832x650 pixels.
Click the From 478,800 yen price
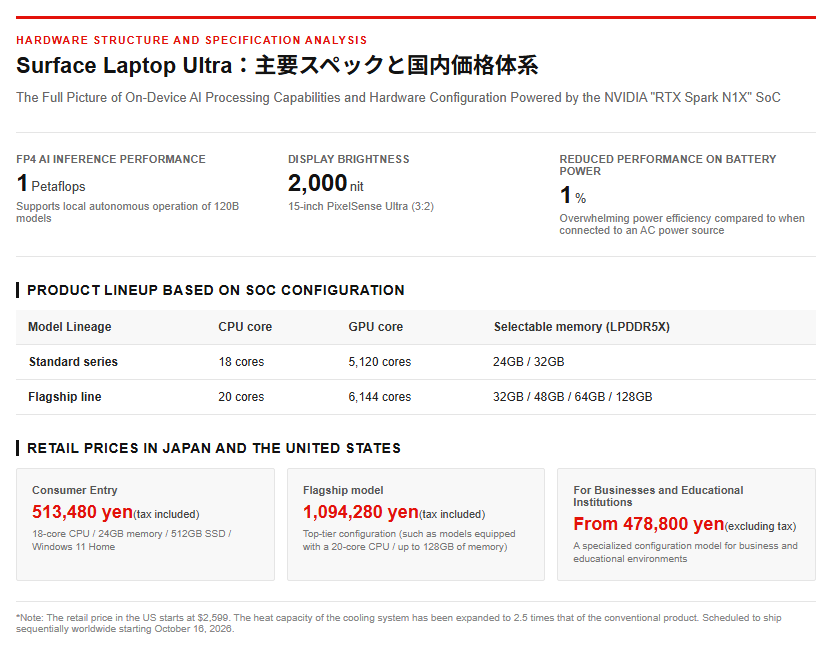coord(648,524)
